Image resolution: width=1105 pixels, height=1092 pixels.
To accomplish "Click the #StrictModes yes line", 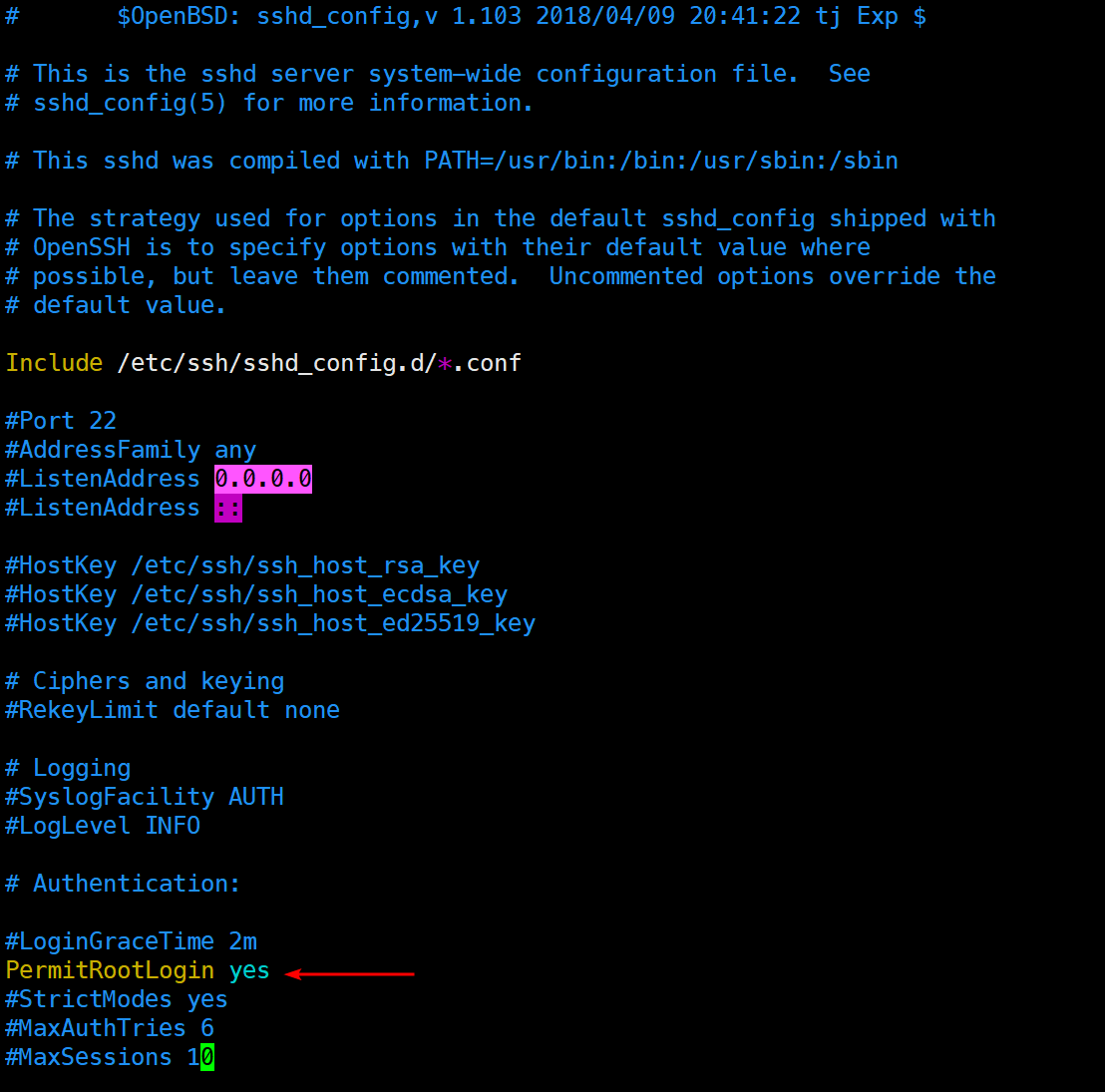I will click(117, 999).
